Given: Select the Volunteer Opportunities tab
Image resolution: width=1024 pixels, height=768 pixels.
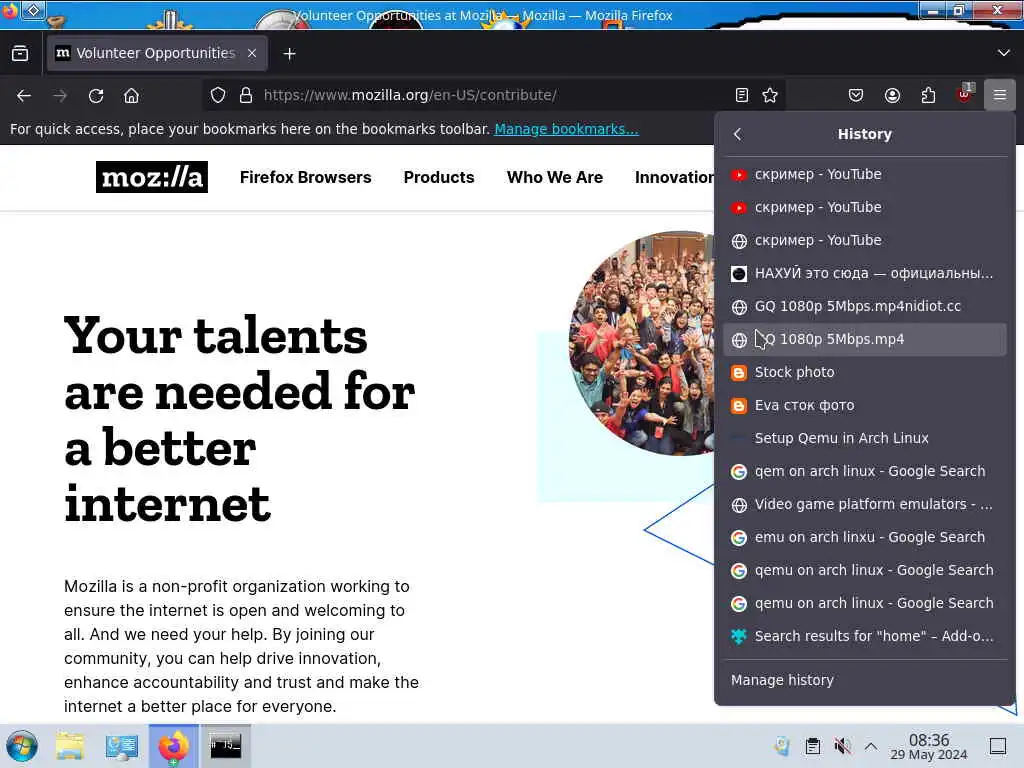Looking at the screenshot, I should (x=157, y=54).
